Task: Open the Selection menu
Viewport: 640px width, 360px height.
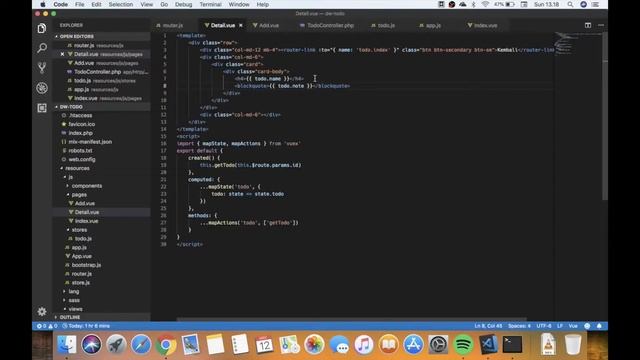Action: [120, 4]
